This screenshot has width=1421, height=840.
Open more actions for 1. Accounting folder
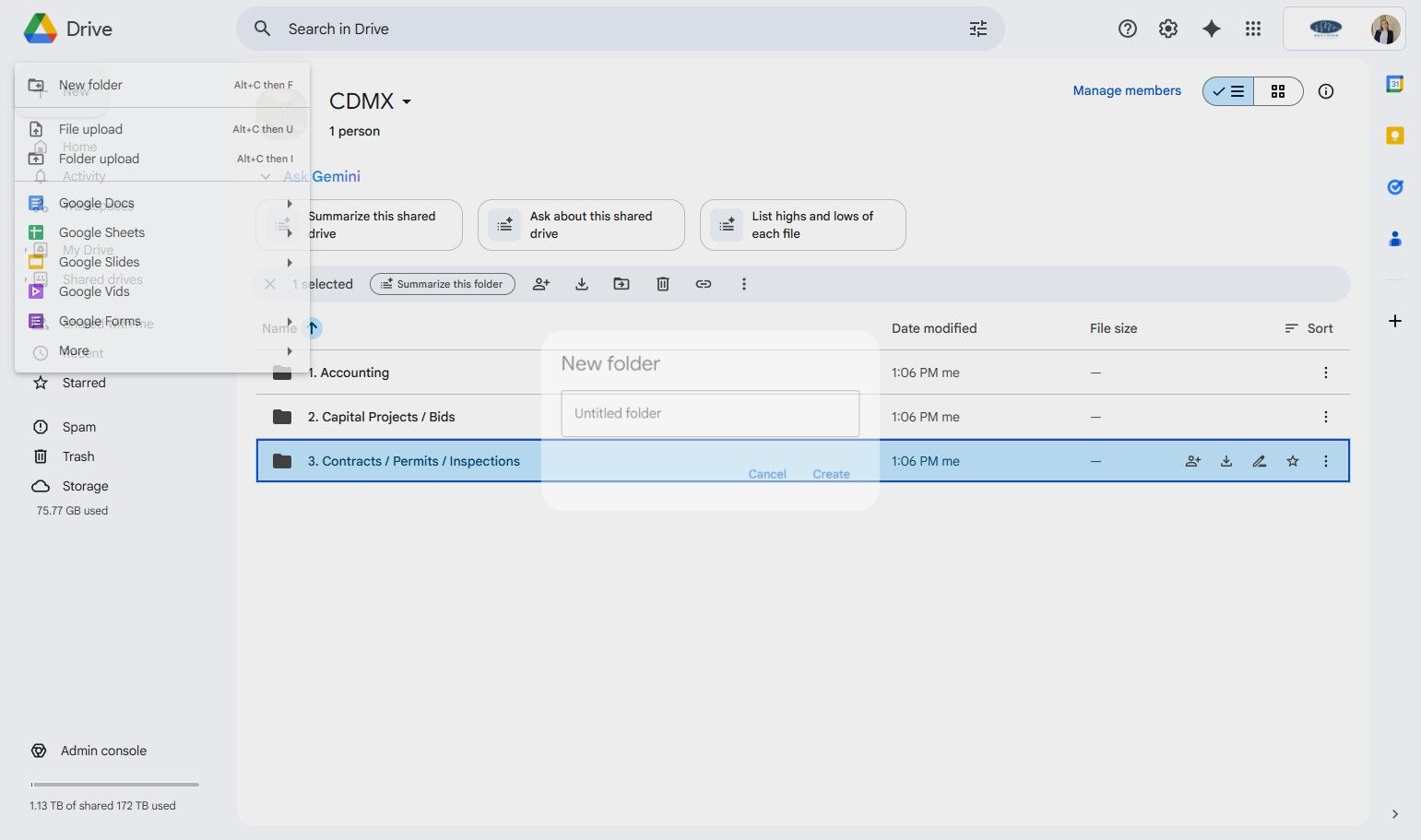tap(1325, 373)
